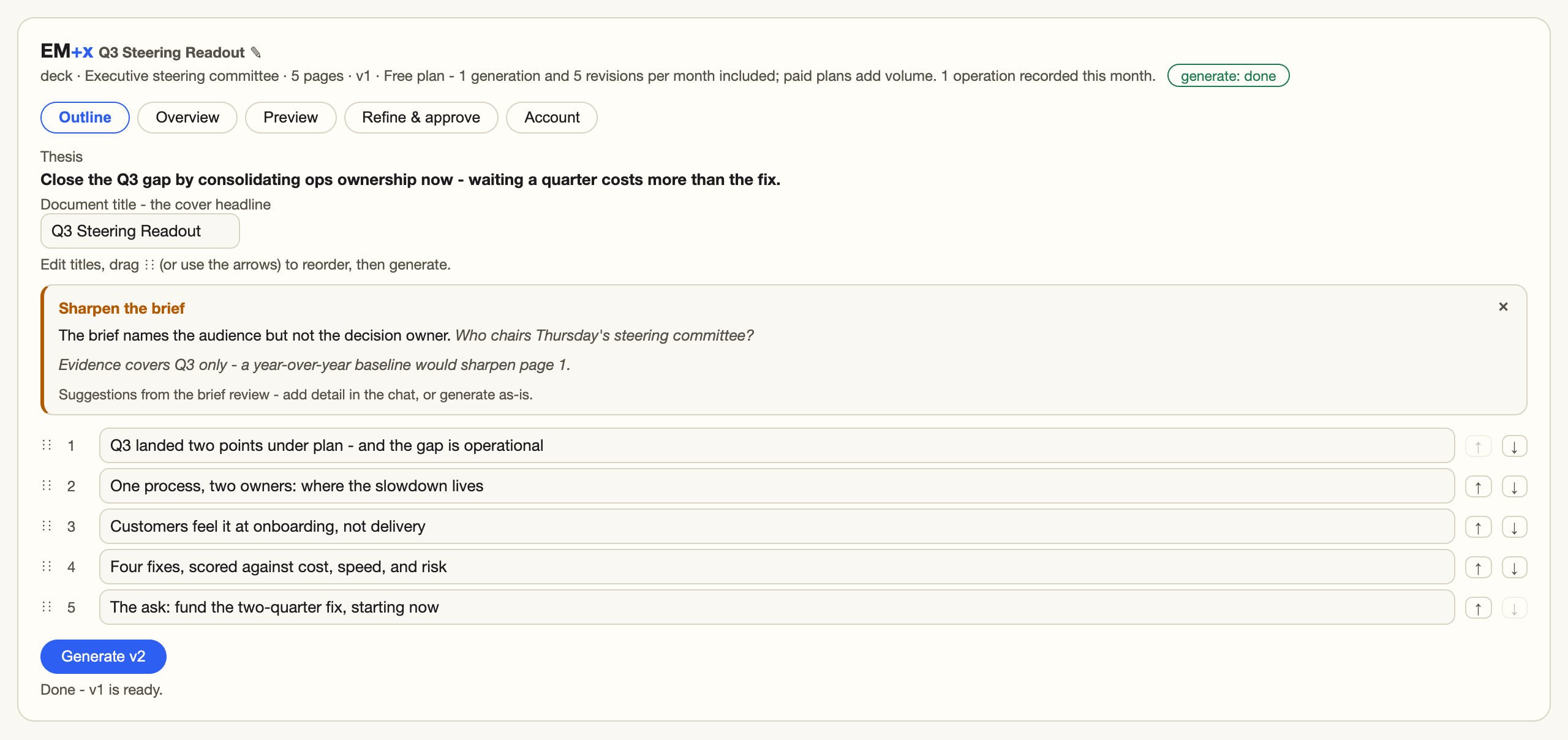Open the Account tab
Screen dimensions: 1568x740
[552, 118]
